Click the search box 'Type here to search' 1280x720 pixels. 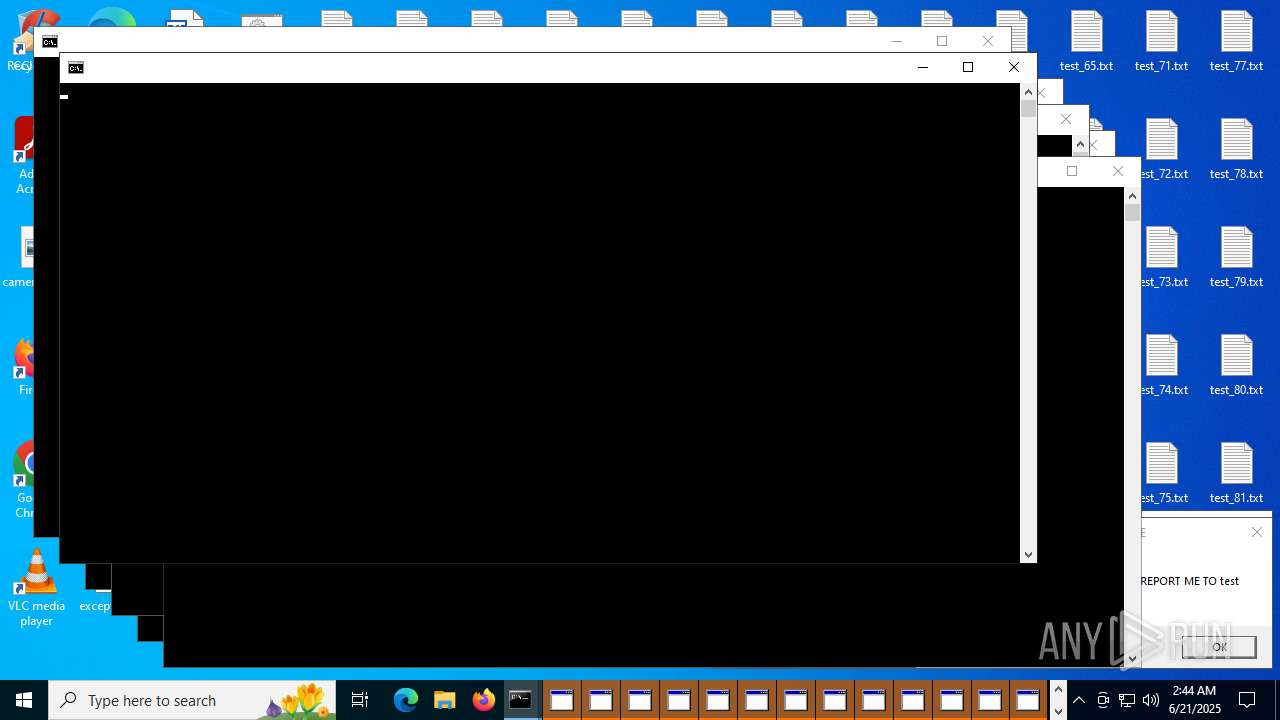coord(192,700)
